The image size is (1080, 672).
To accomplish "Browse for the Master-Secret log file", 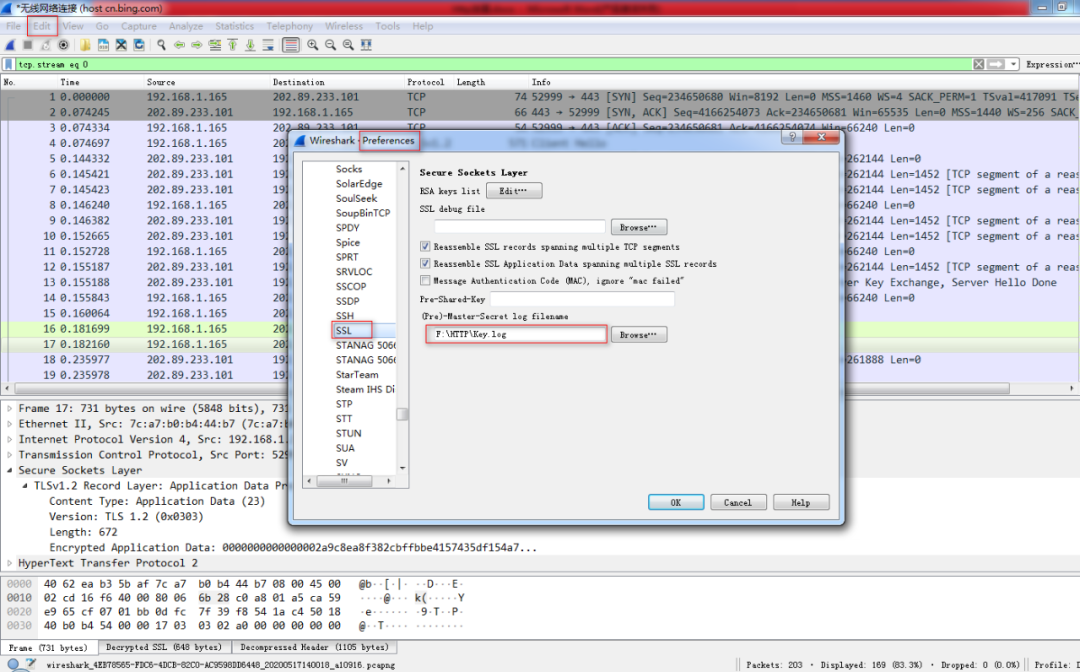I will point(638,335).
